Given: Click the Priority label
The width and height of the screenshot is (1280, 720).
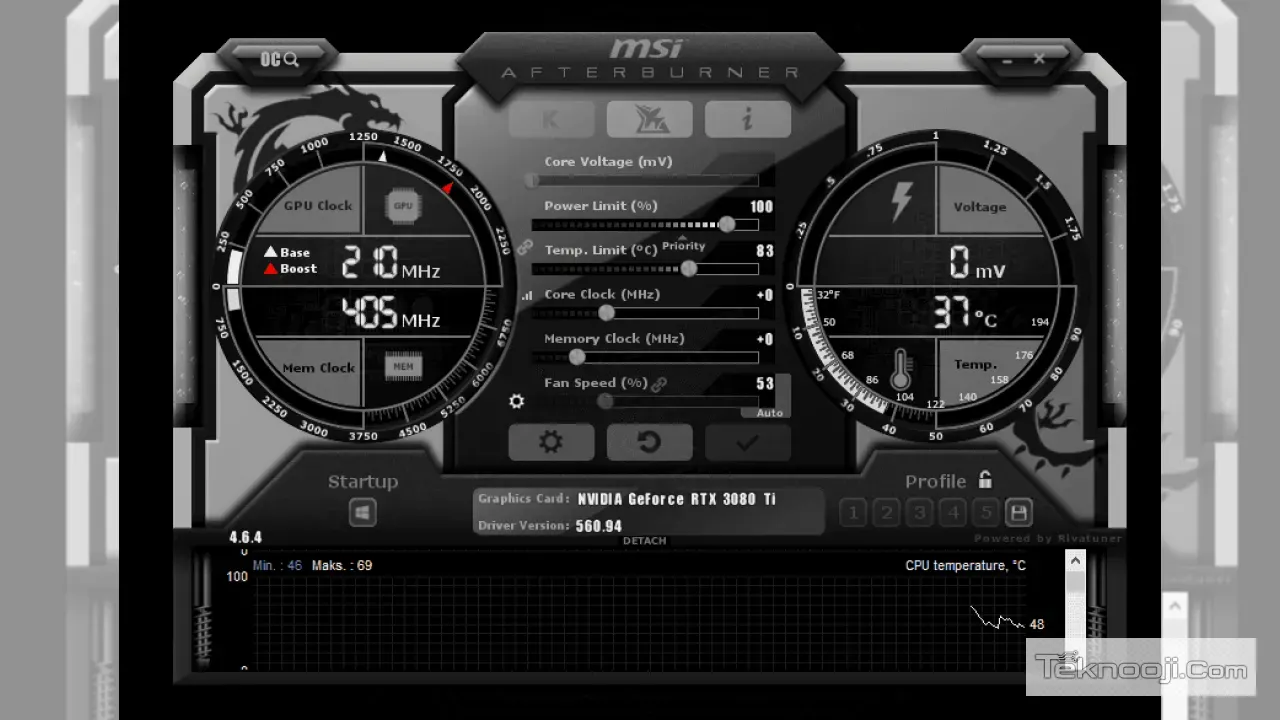Looking at the screenshot, I should [684, 246].
